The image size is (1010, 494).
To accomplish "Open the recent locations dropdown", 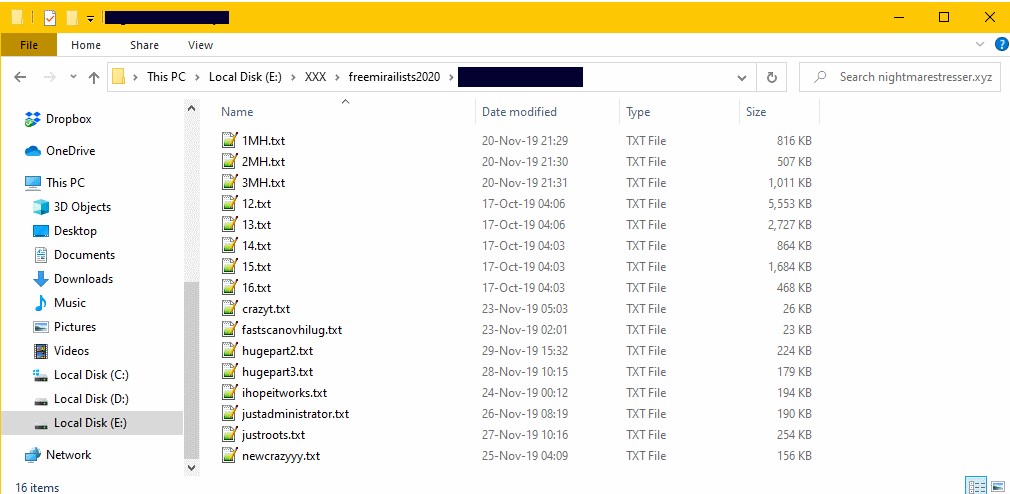I will (73, 77).
